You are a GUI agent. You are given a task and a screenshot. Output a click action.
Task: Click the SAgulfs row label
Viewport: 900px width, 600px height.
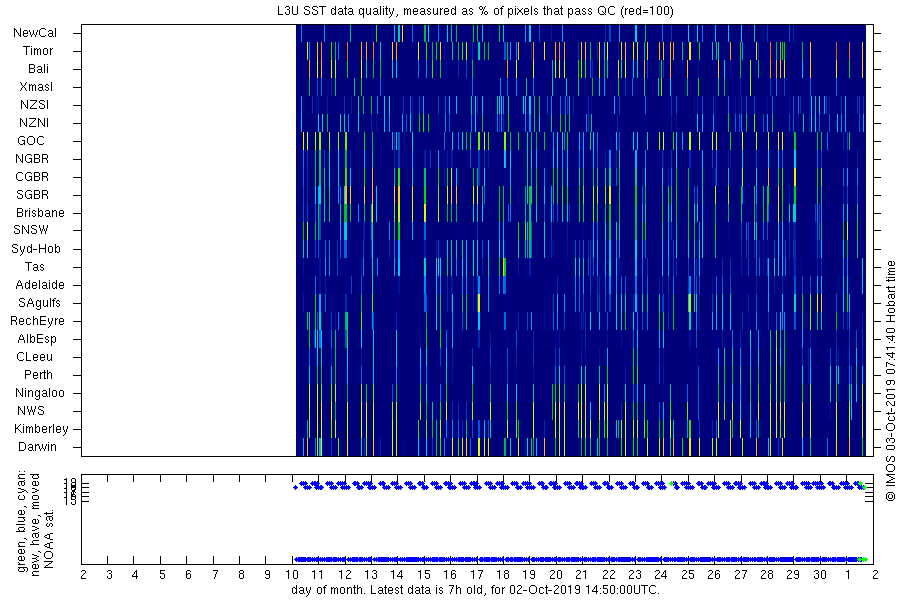click(39, 303)
